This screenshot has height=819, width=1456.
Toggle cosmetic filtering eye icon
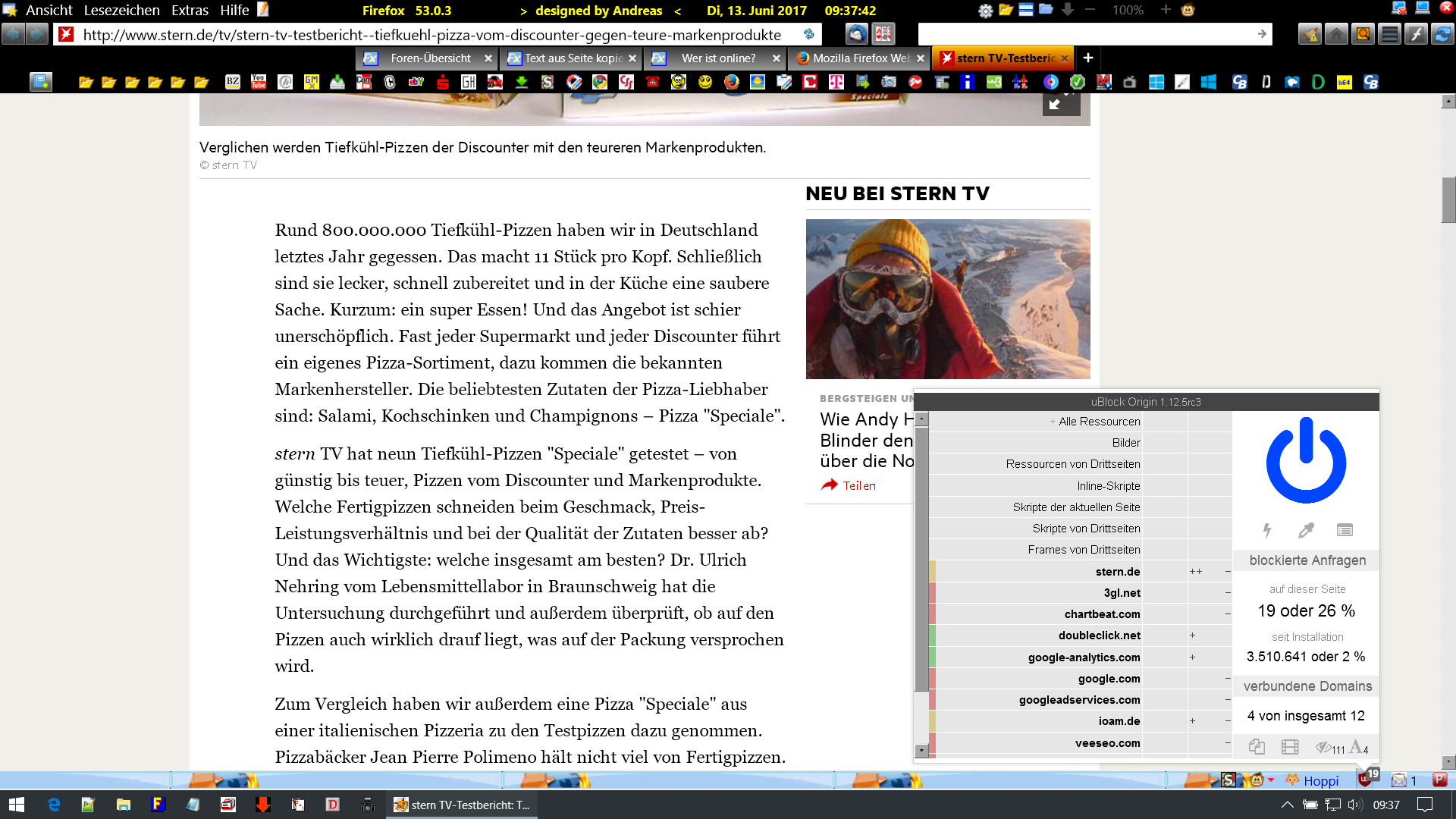pyautogui.click(x=1324, y=747)
